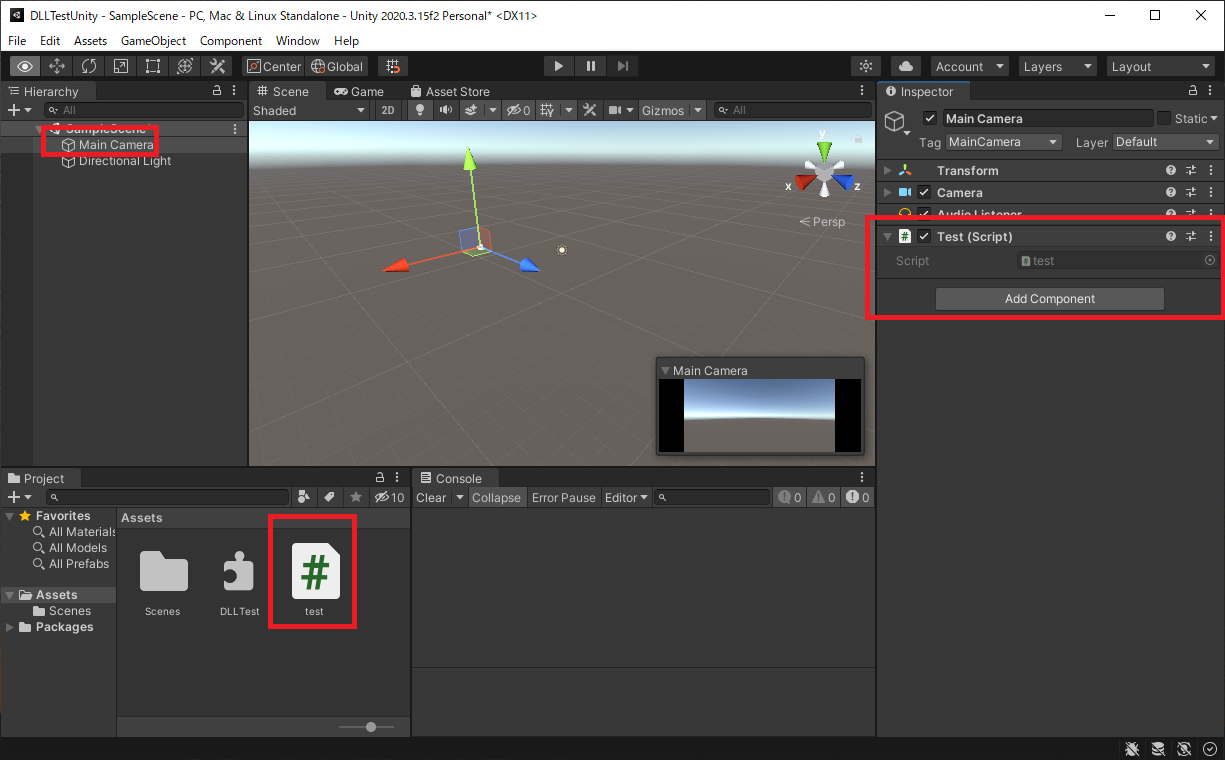The image size is (1225, 760).
Task: Open Services cloud icon
Action: pyautogui.click(x=906, y=66)
